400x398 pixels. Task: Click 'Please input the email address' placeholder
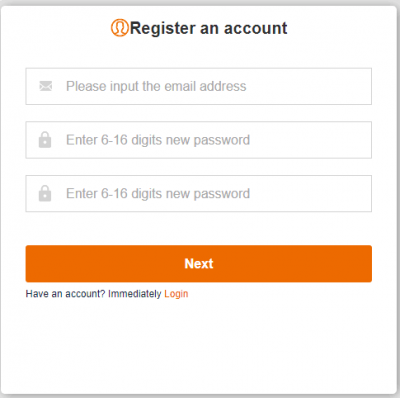pos(156,86)
